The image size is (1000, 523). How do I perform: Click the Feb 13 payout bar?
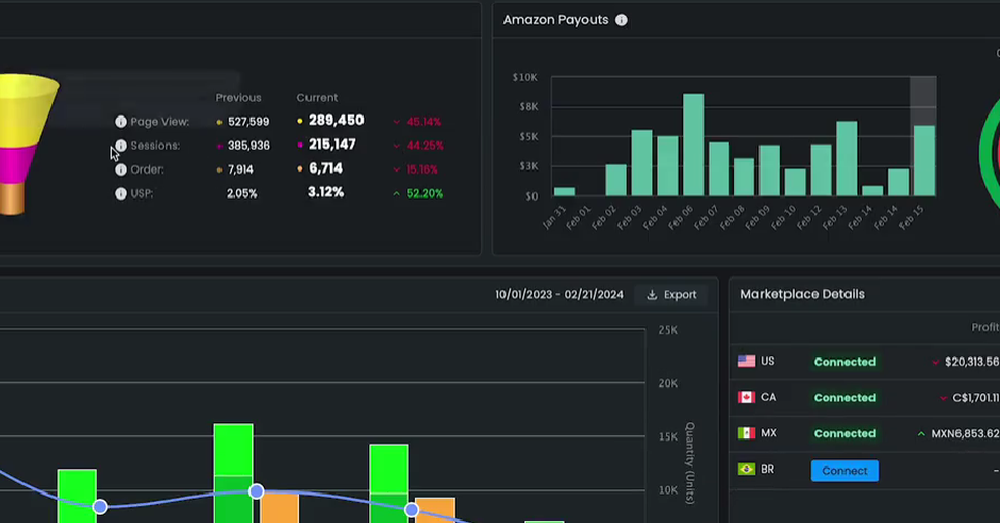846,158
